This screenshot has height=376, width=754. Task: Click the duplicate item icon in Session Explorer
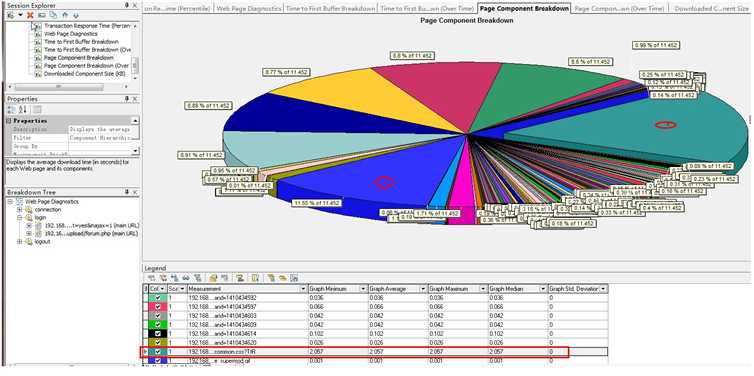tap(53, 15)
